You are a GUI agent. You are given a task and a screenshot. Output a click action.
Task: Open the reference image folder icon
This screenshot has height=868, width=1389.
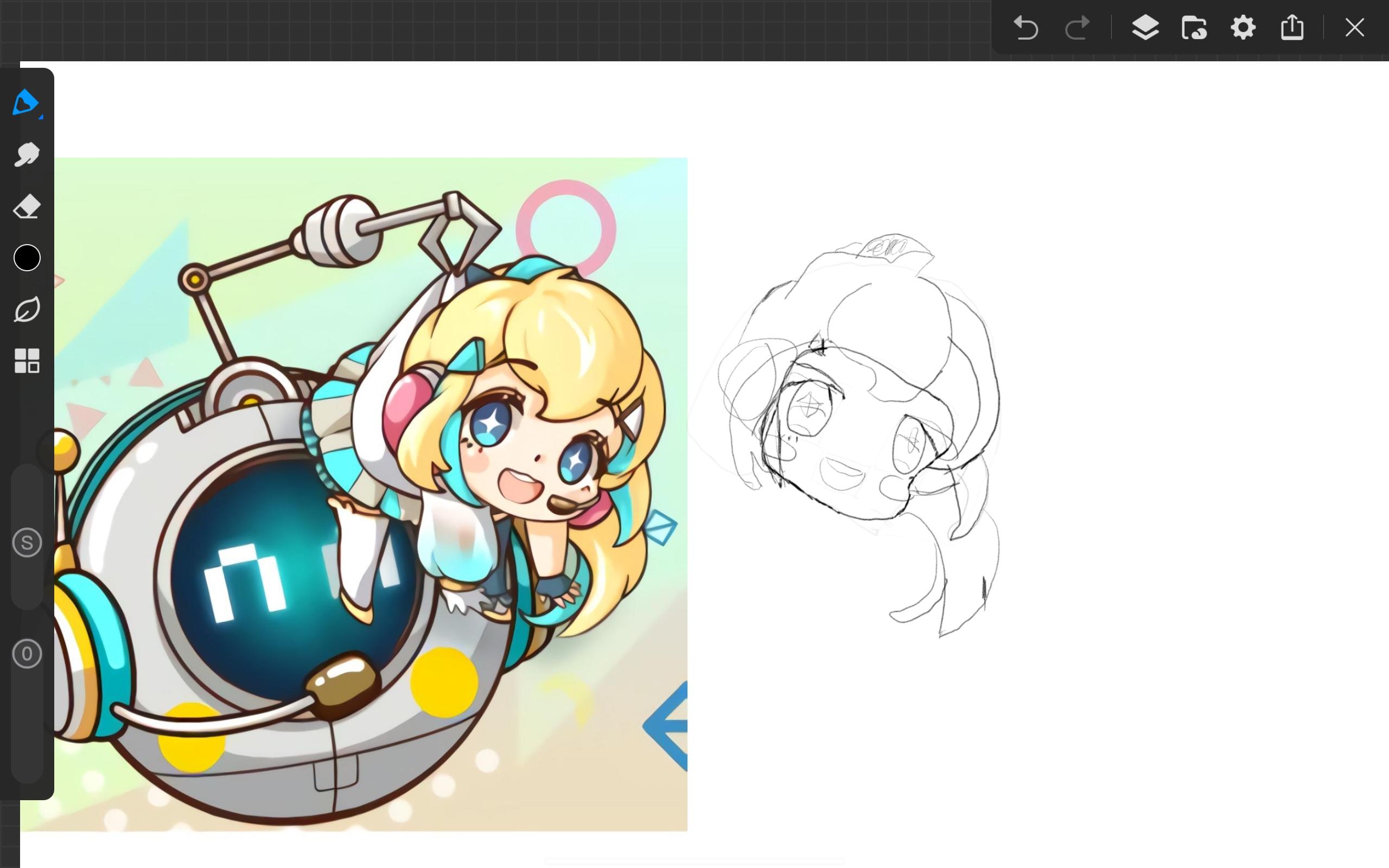point(1194,28)
